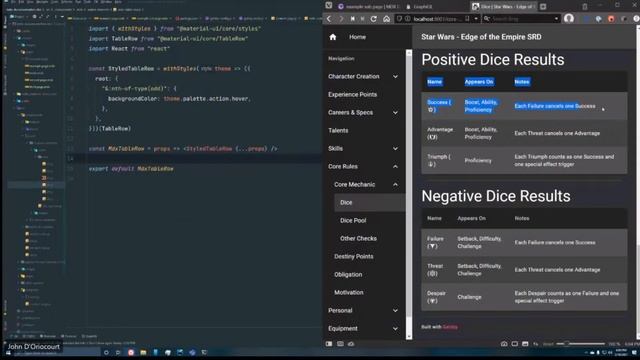Viewport: 640px width, 360px height.
Task: Click the browser search field
Action: pos(522,19)
